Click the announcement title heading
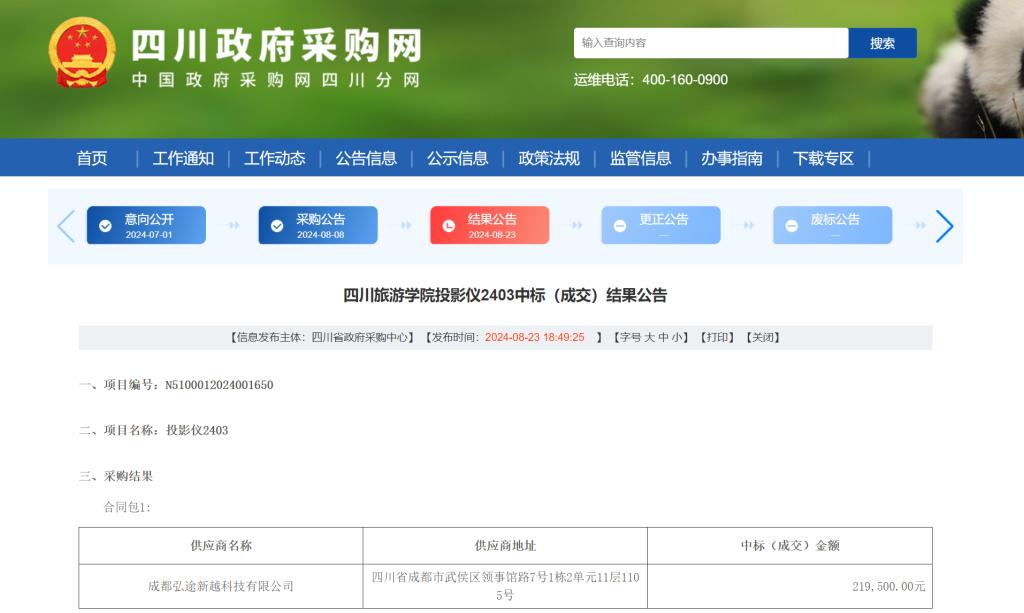The height and width of the screenshot is (613, 1024). tap(505, 295)
